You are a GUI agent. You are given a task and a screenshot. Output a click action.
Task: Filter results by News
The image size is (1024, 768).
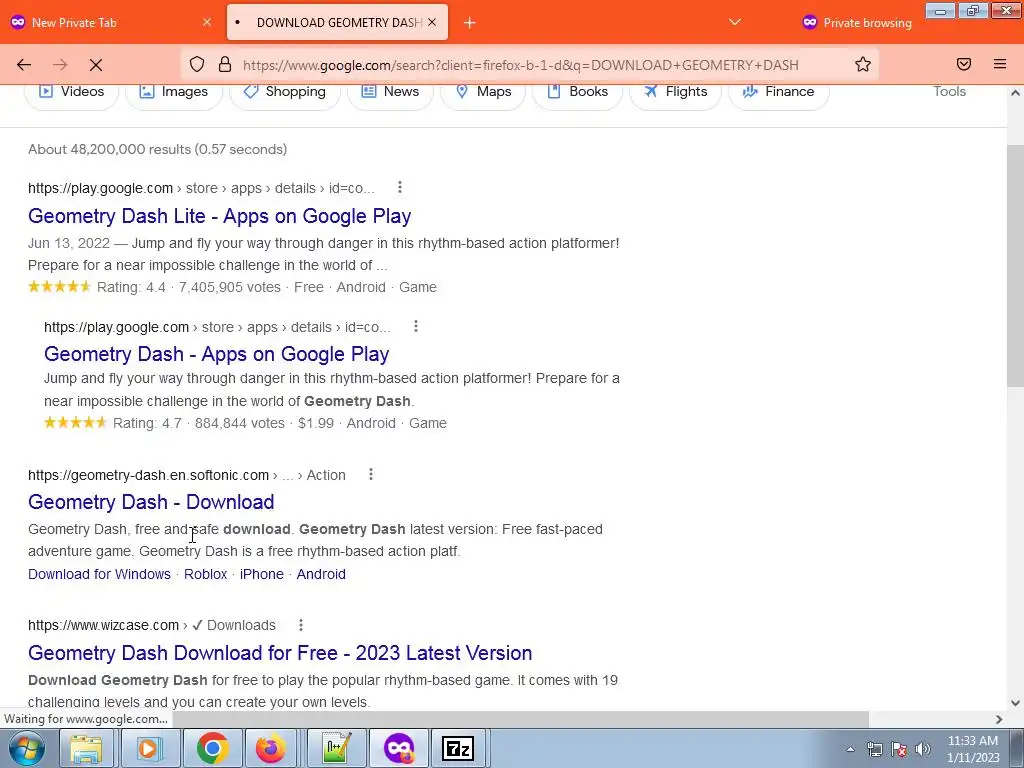pyautogui.click(x=390, y=91)
